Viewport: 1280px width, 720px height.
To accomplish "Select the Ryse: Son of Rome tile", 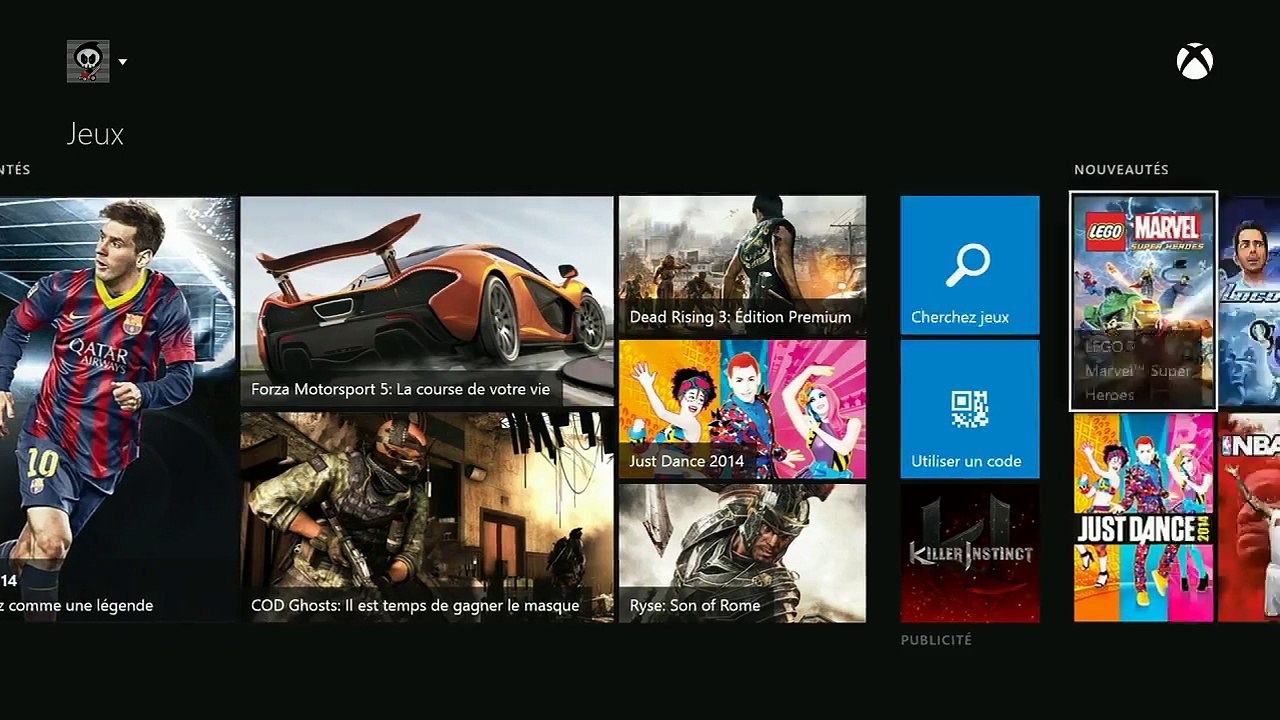I will [x=742, y=553].
